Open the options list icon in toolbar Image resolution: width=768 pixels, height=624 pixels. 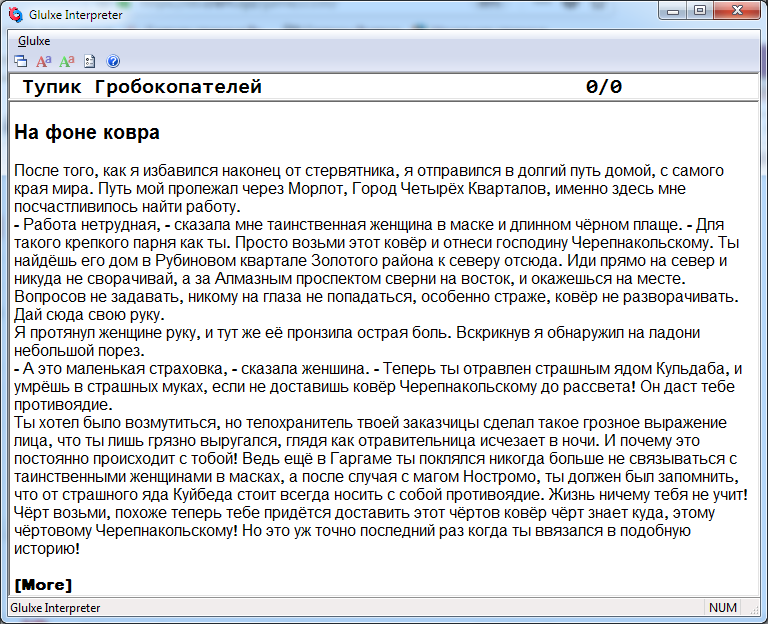(x=90, y=61)
